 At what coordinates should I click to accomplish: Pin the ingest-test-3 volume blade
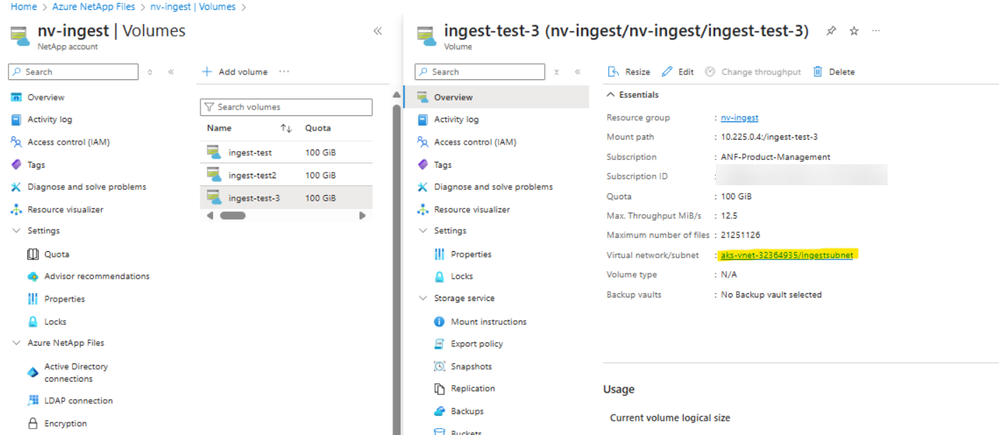coord(831,31)
